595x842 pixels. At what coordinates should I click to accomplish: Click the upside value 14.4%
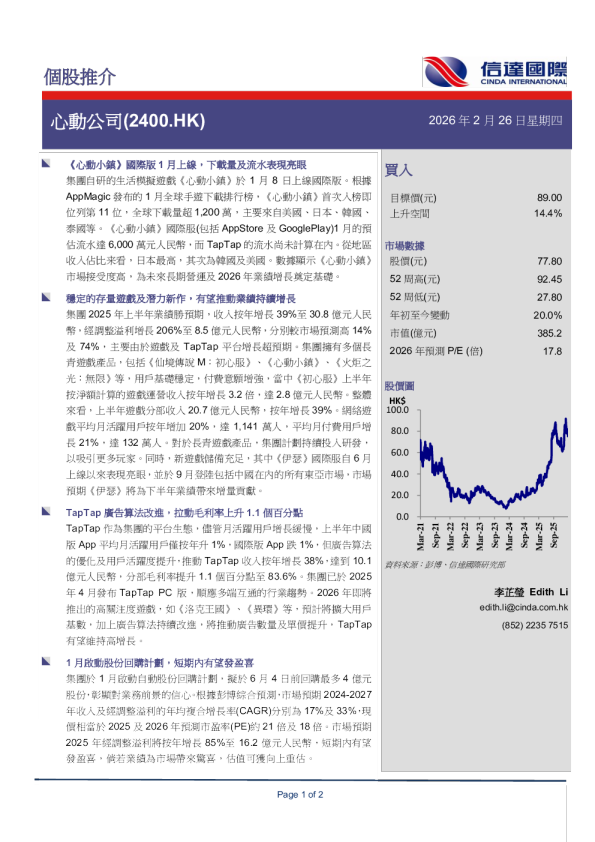tap(548, 214)
